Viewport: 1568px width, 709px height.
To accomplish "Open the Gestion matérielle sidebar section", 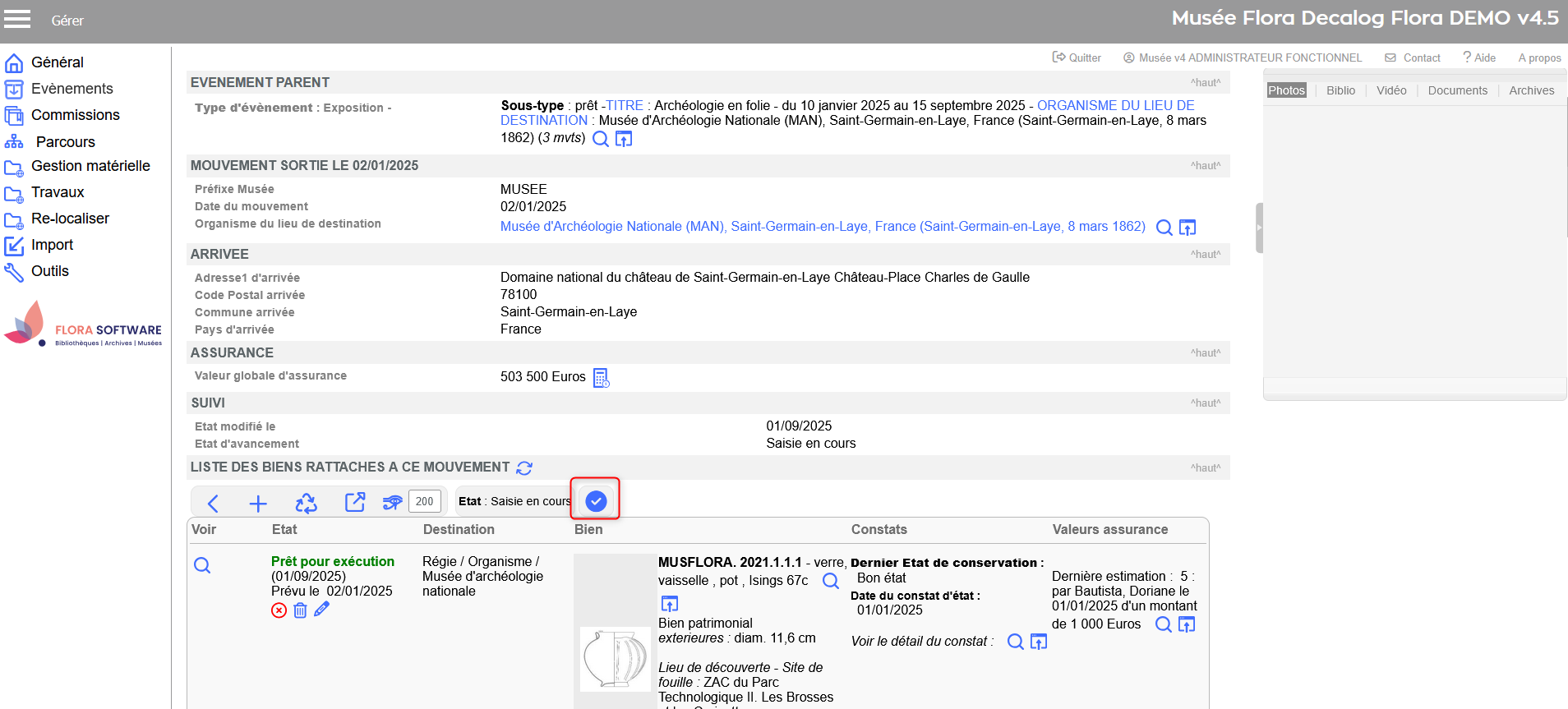I will click(x=90, y=166).
